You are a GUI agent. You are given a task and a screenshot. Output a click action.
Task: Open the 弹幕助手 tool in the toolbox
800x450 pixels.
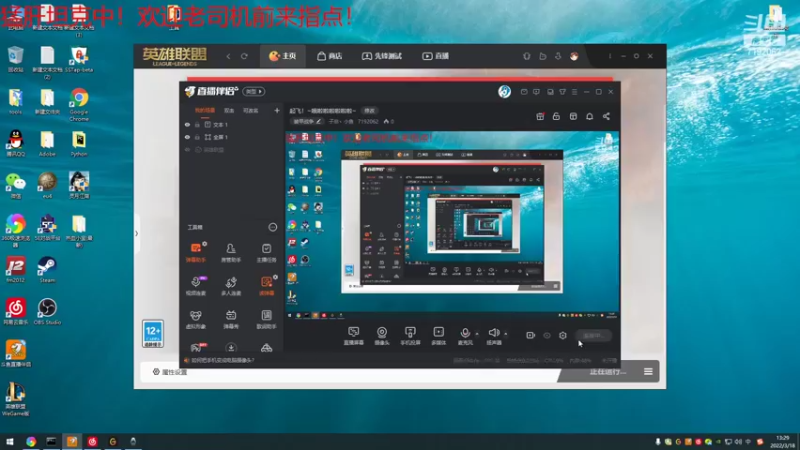[196, 253]
